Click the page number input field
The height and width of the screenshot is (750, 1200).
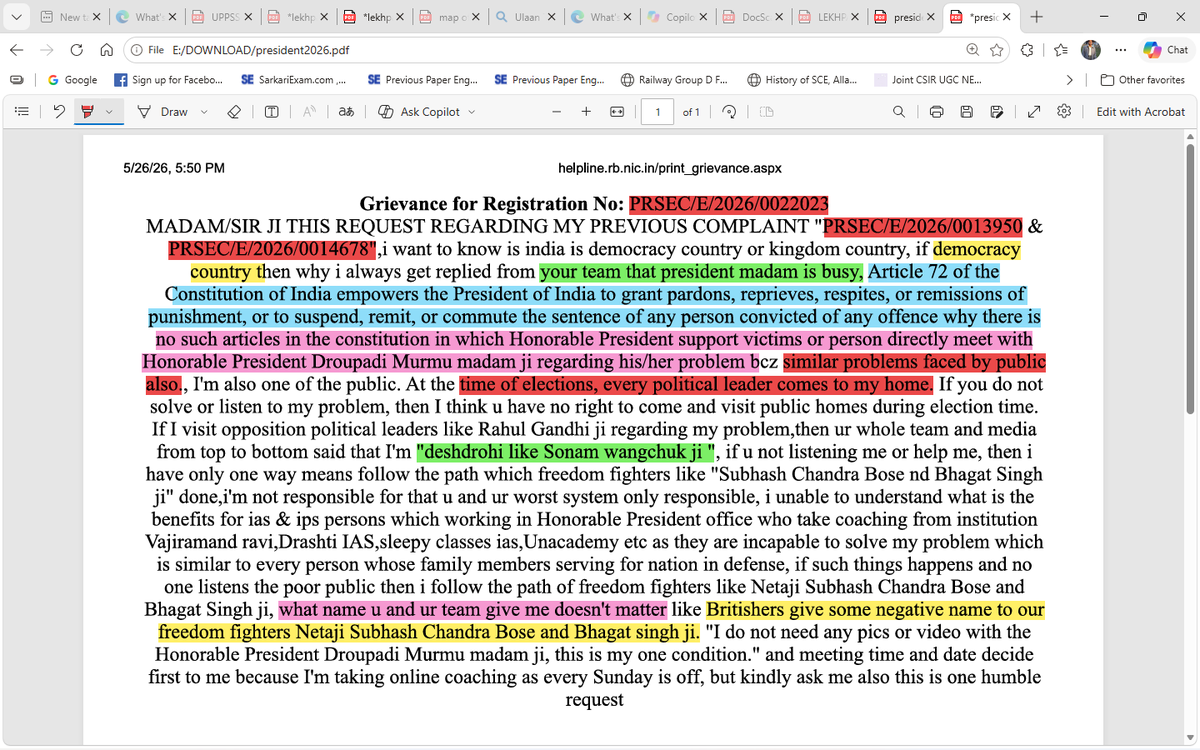tap(657, 112)
